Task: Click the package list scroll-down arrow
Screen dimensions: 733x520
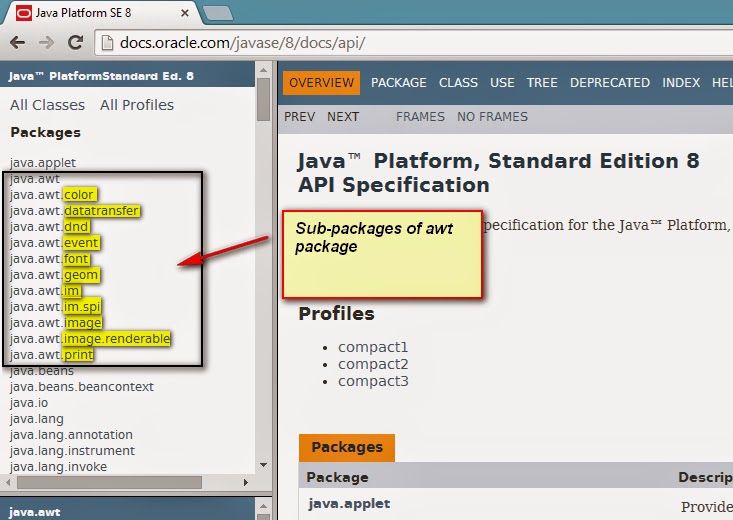Action: [x=263, y=465]
